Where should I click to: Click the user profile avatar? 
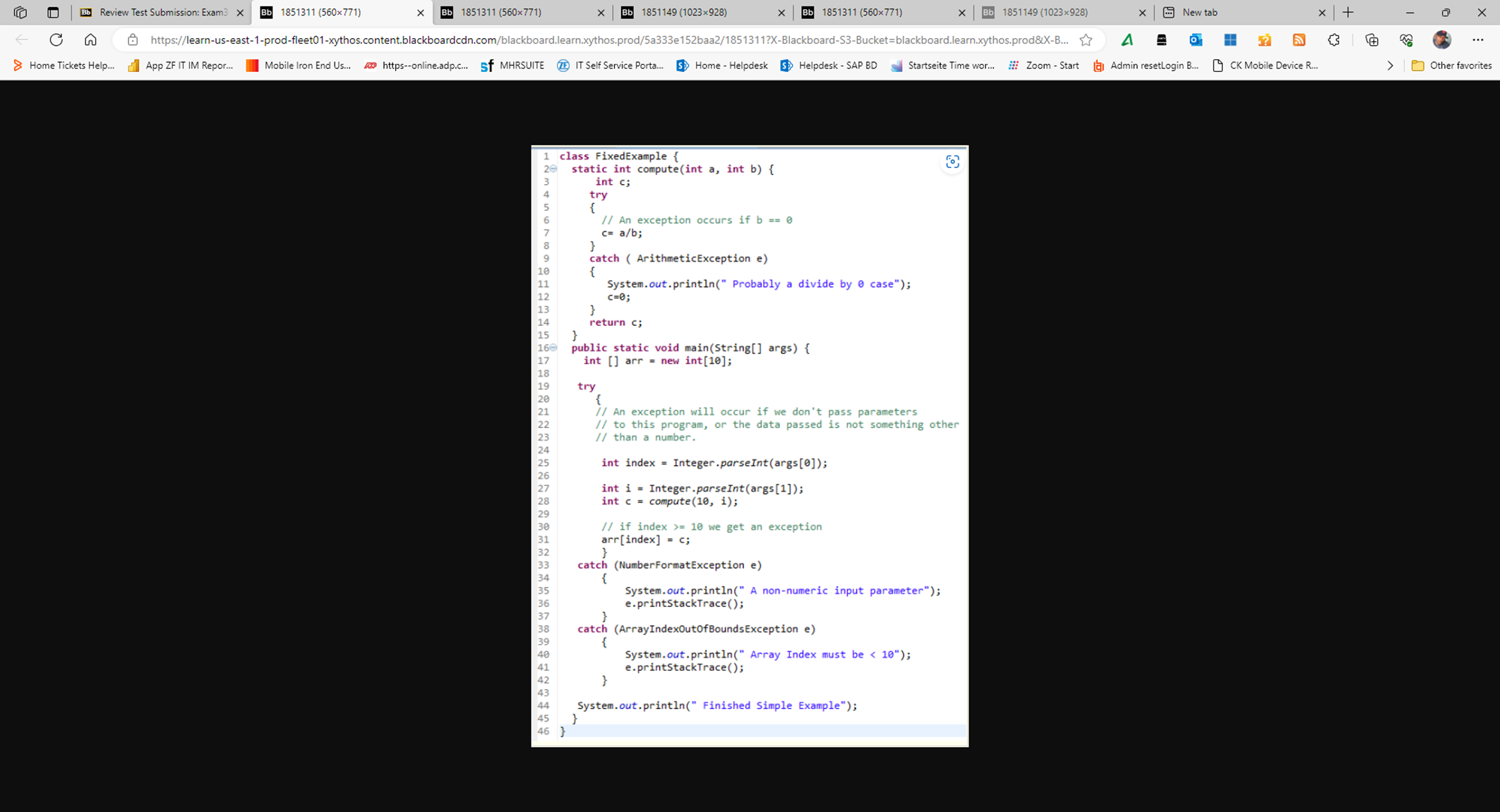pyautogui.click(x=1441, y=40)
